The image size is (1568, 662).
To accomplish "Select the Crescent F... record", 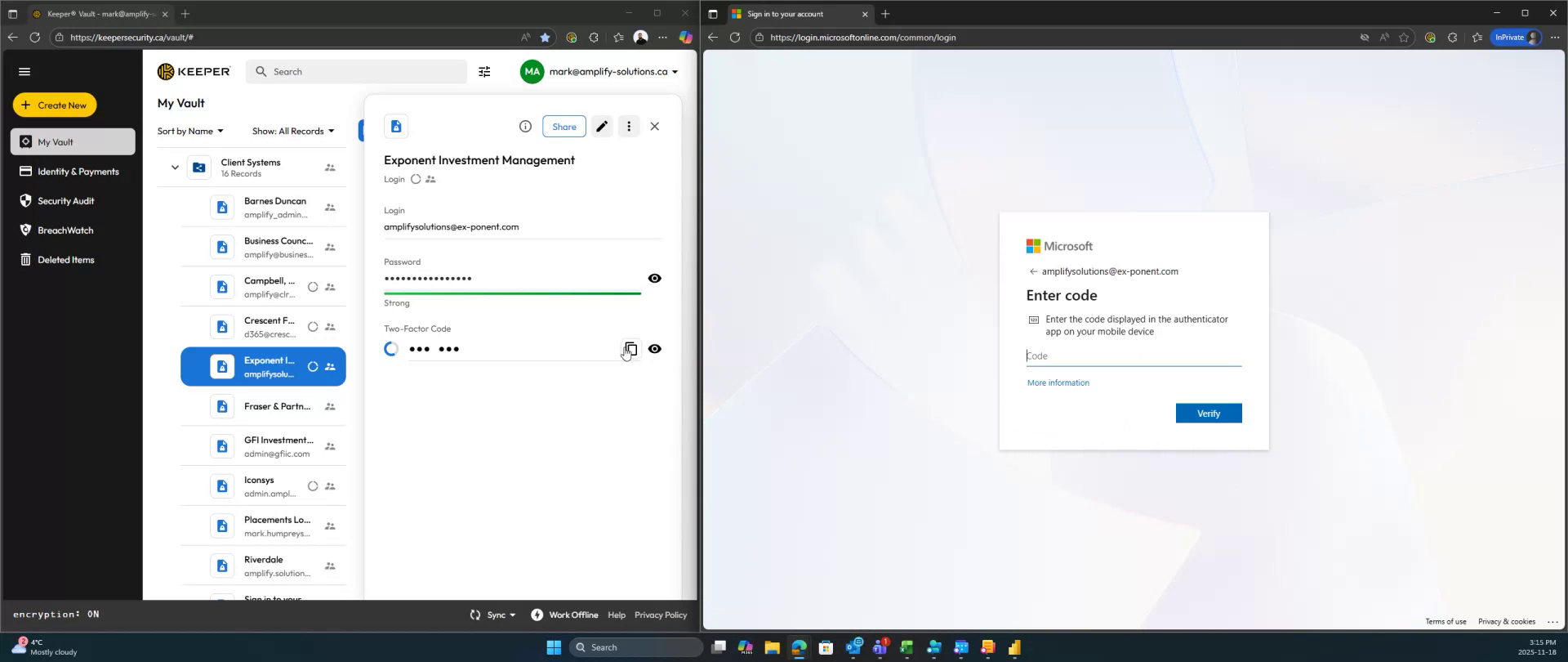I will point(263,327).
